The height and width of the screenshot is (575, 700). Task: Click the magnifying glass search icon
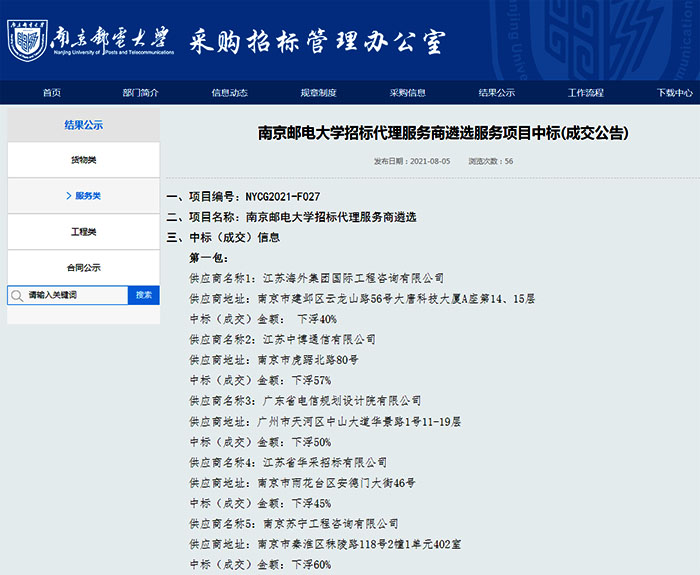coord(17,295)
